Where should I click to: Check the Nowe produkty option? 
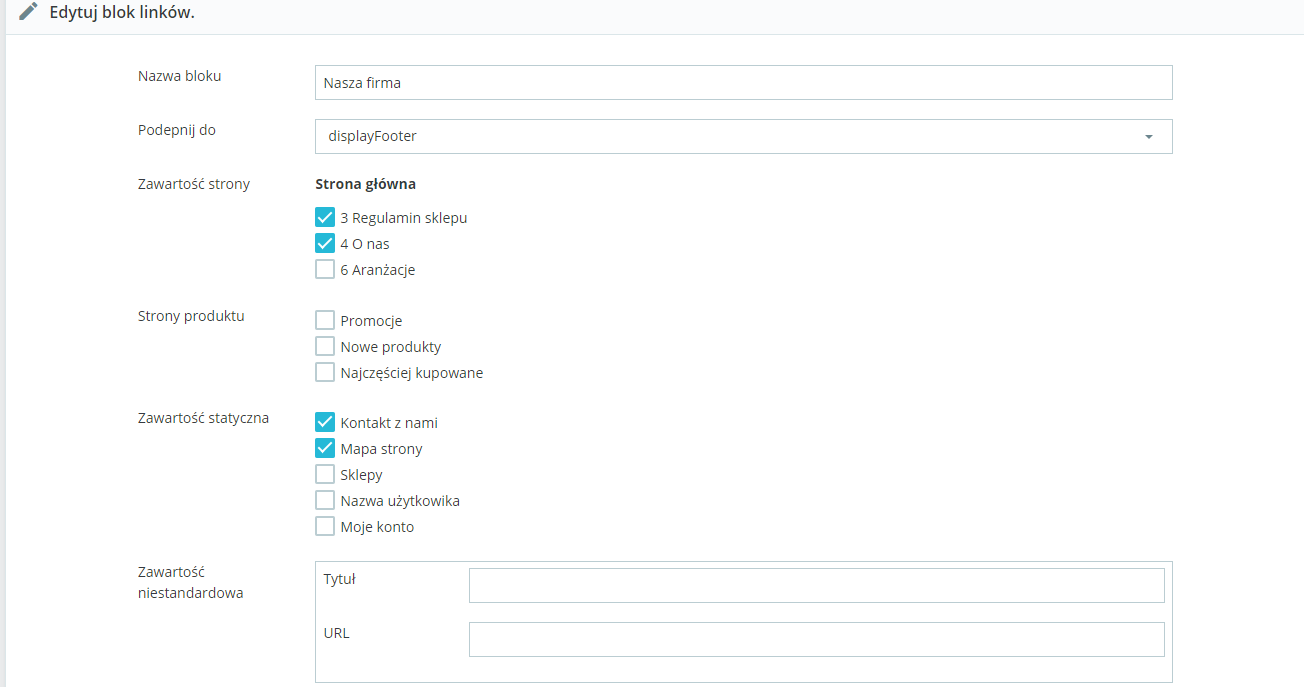click(325, 346)
